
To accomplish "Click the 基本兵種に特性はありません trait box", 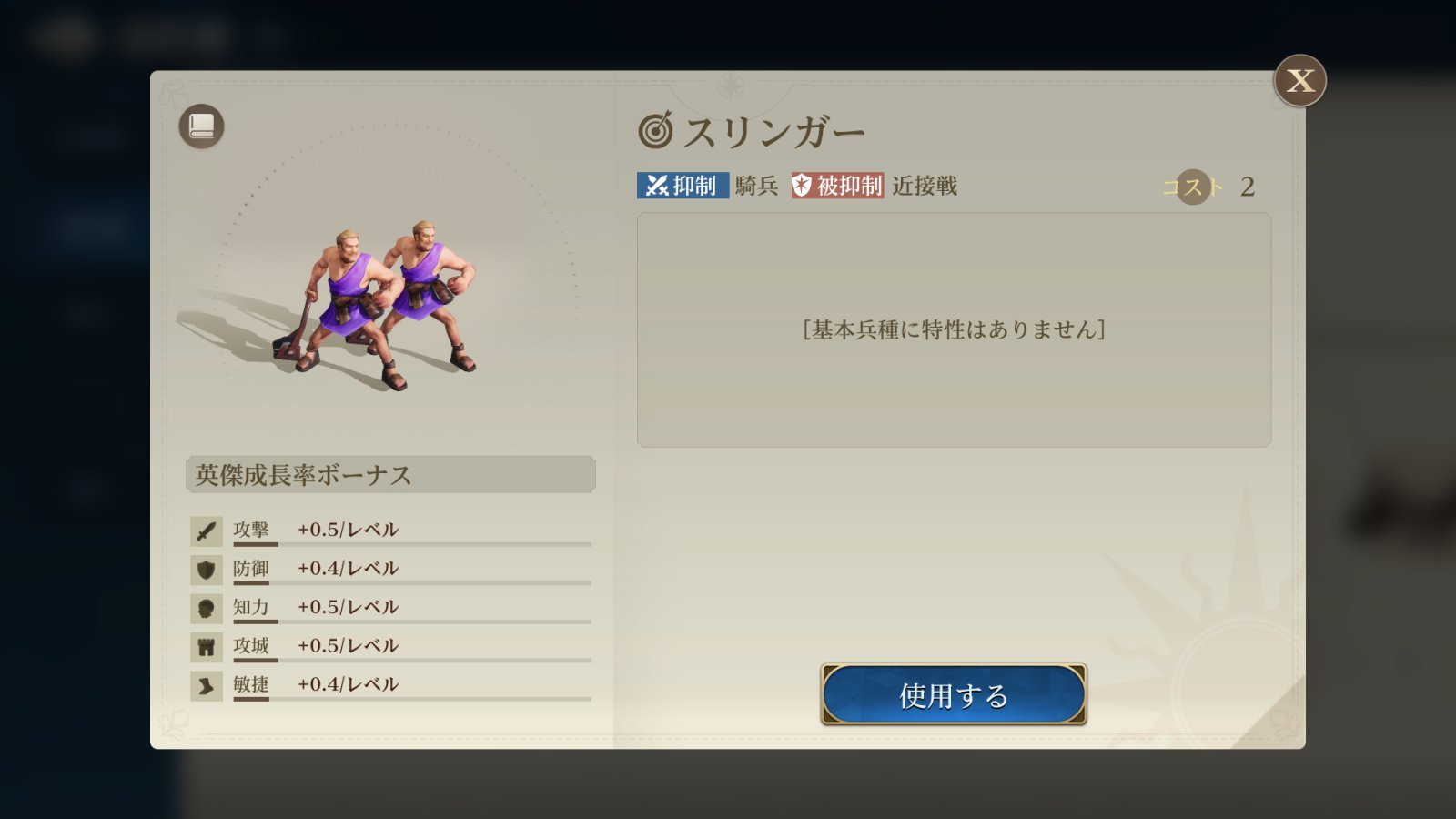I will 954,330.
